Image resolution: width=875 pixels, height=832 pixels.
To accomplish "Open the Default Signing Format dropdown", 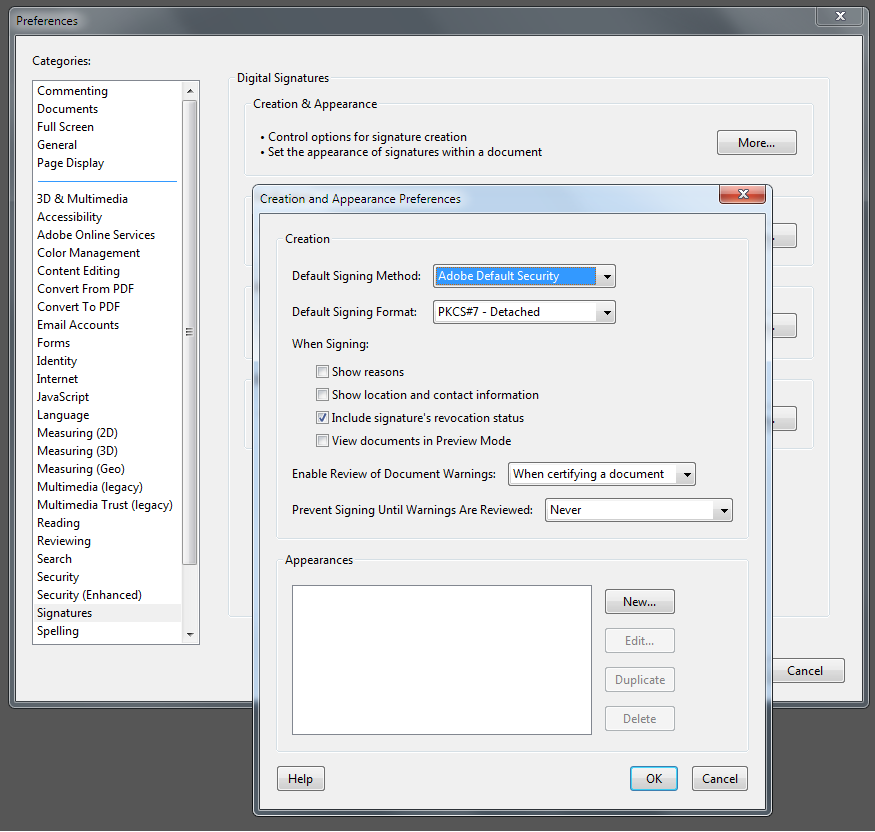I will [x=524, y=312].
